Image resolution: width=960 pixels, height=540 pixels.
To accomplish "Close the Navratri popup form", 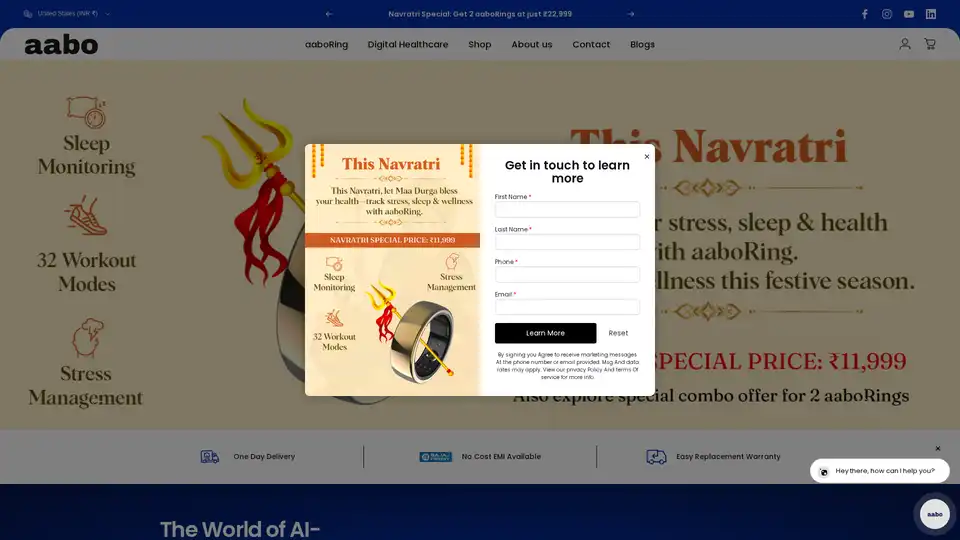I will [646, 156].
